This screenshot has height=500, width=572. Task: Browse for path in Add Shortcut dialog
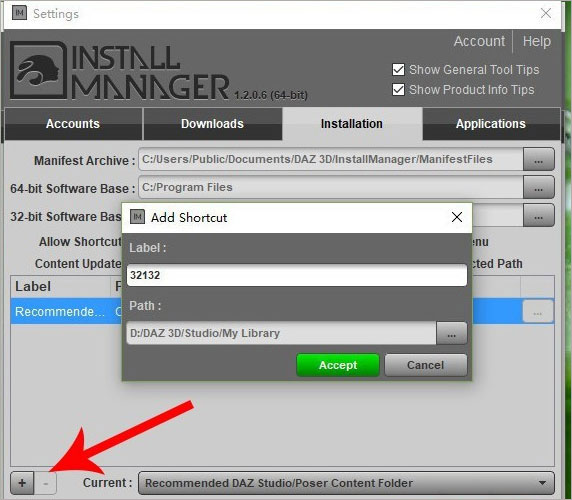coord(452,333)
